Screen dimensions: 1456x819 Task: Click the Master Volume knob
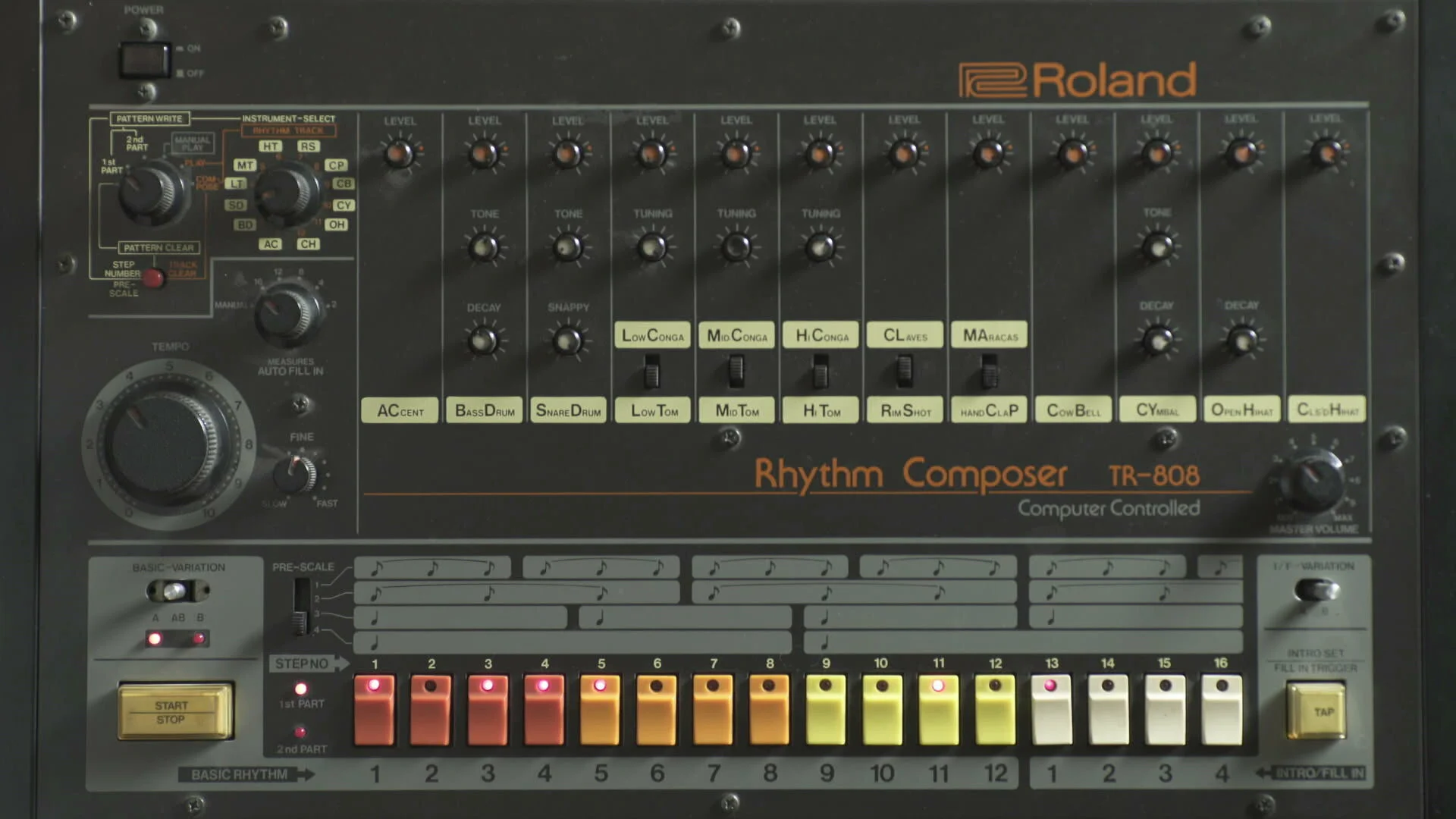tap(1314, 480)
